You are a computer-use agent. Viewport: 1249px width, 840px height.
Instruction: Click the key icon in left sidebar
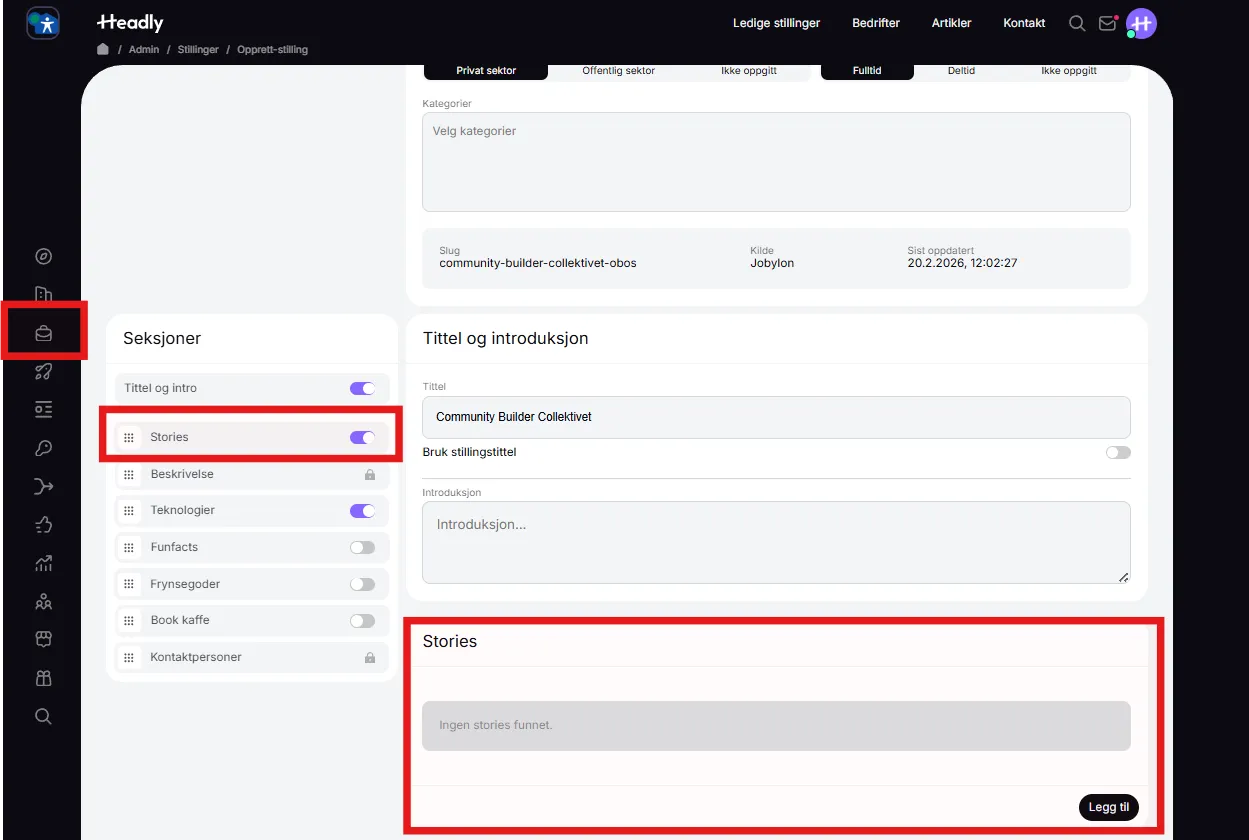[x=43, y=448]
